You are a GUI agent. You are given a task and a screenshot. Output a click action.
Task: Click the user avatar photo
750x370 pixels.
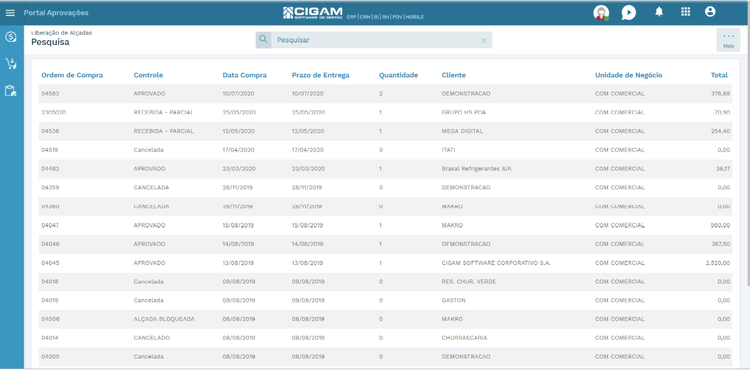pyautogui.click(x=601, y=13)
